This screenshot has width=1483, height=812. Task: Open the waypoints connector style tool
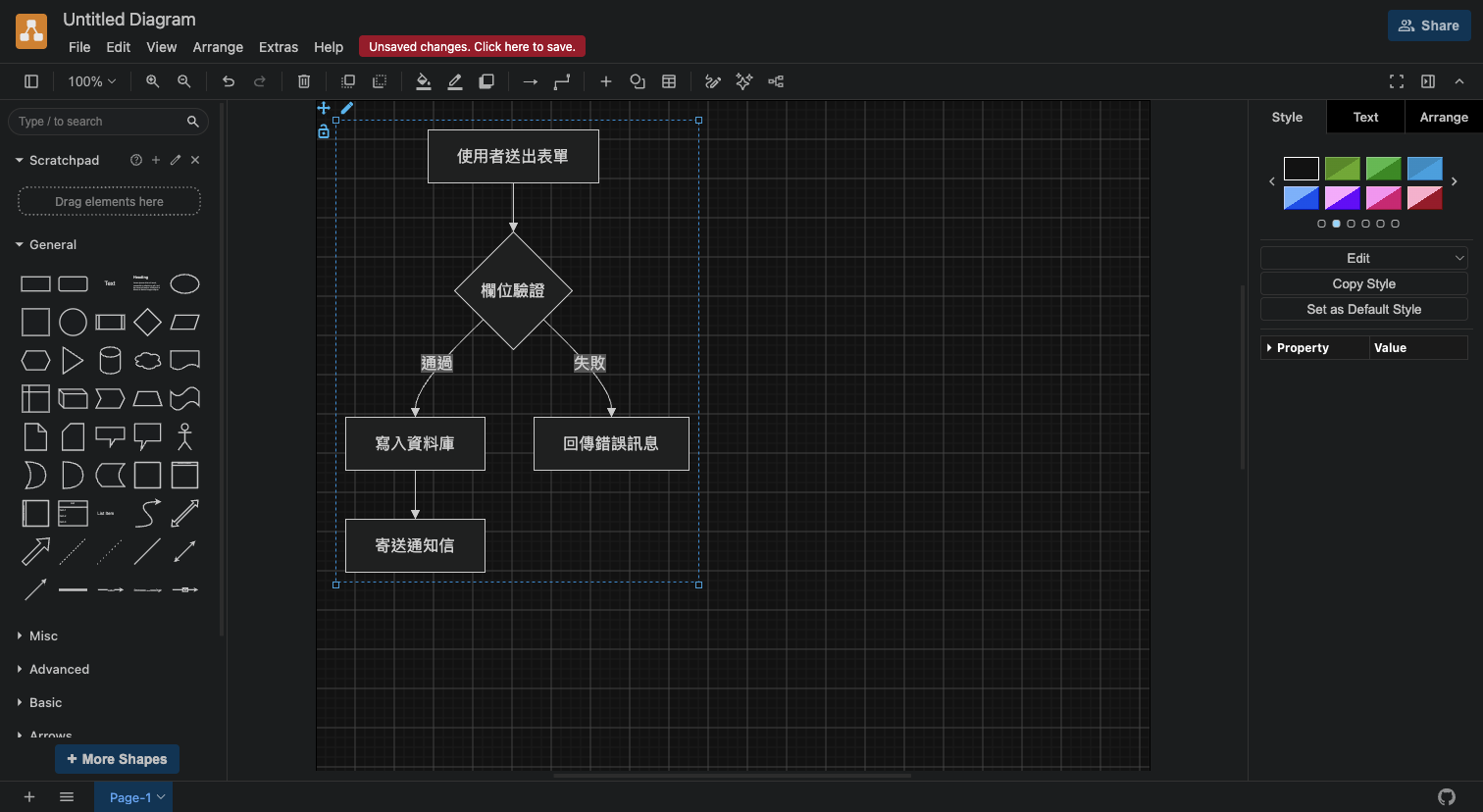click(x=562, y=81)
